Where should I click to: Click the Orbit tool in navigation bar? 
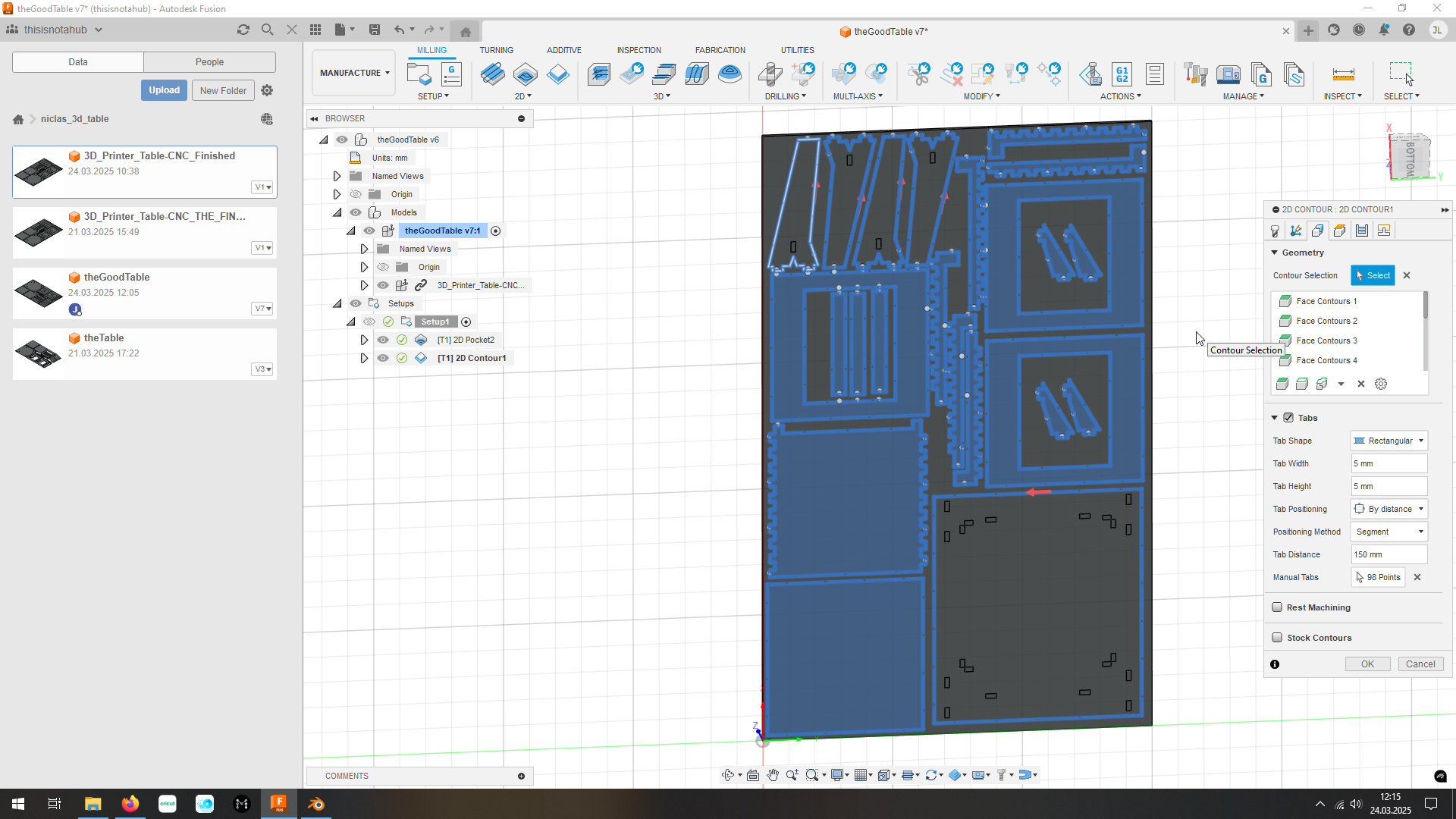728,775
